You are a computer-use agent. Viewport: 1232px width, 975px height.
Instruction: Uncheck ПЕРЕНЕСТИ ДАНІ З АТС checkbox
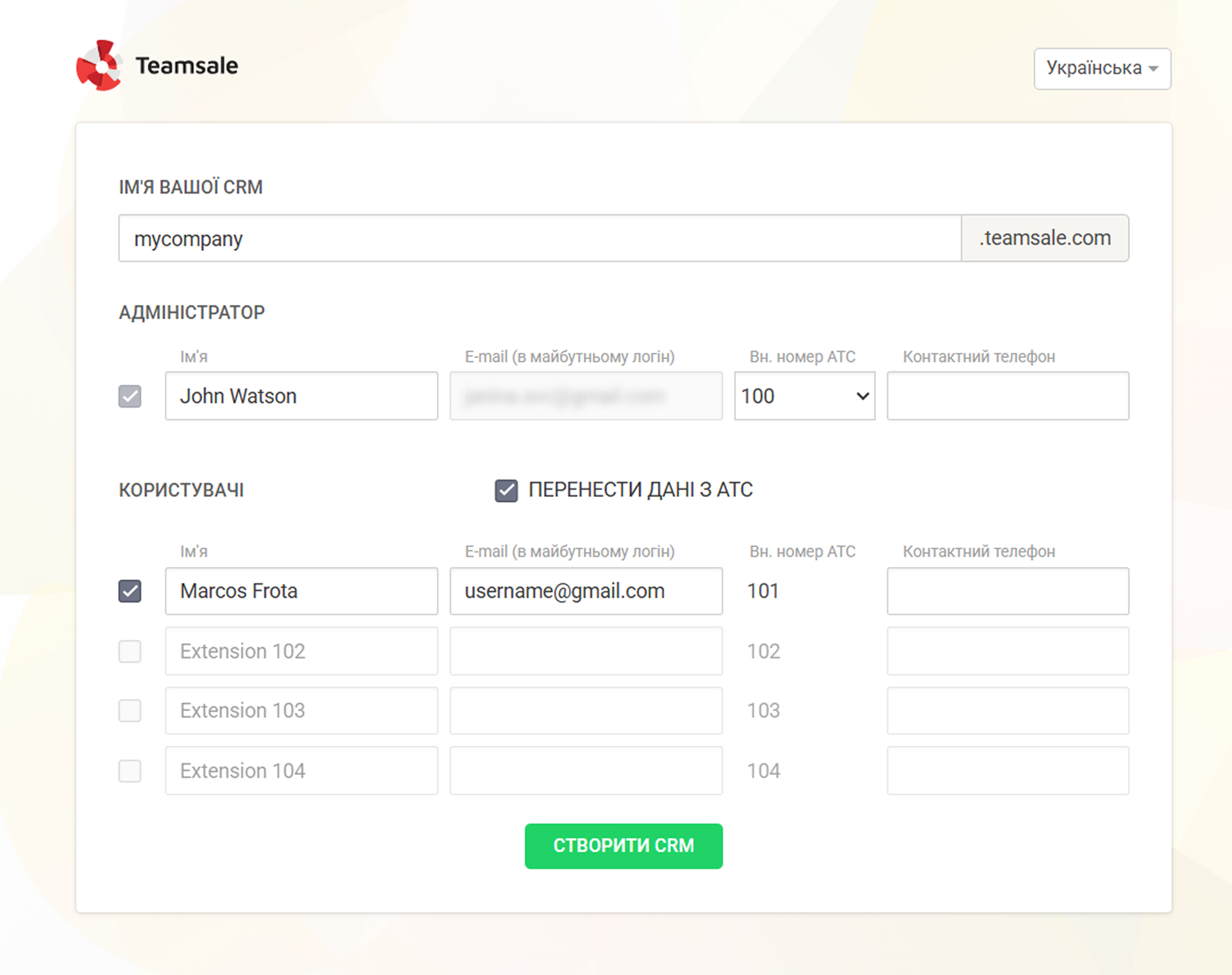point(506,490)
